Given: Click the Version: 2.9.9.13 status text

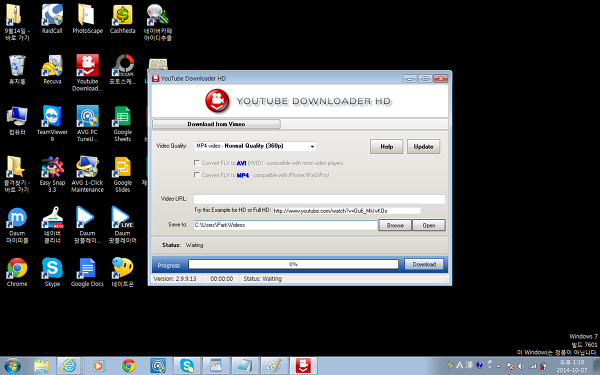Looking at the screenshot, I should click(x=175, y=279).
